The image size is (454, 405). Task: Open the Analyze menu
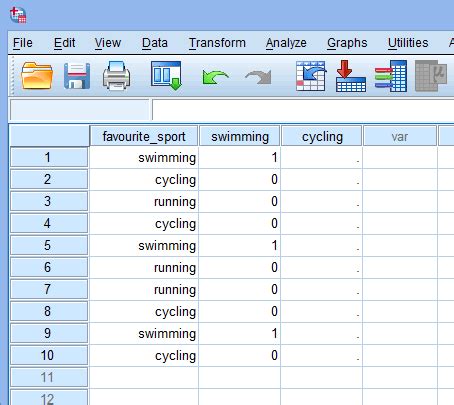(286, 43)
